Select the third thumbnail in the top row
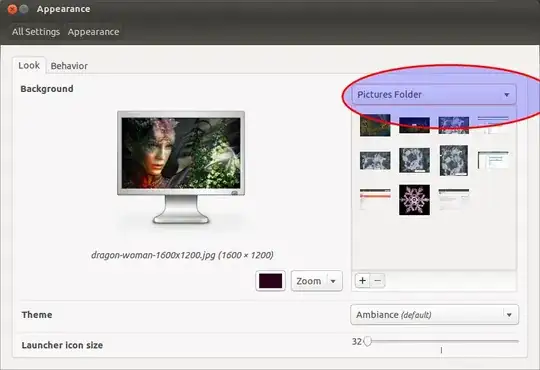The image size is (540, 370). (x=454, y=125)
